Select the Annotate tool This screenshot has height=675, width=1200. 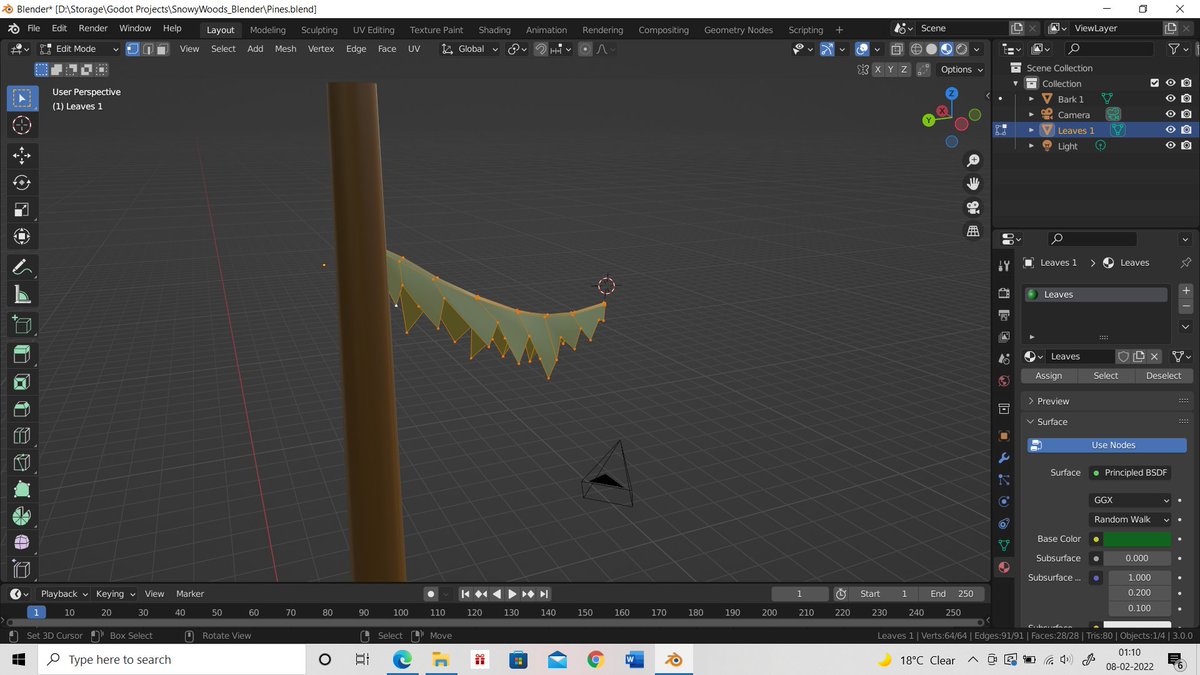pyautogui.click(x=22, y=267)
